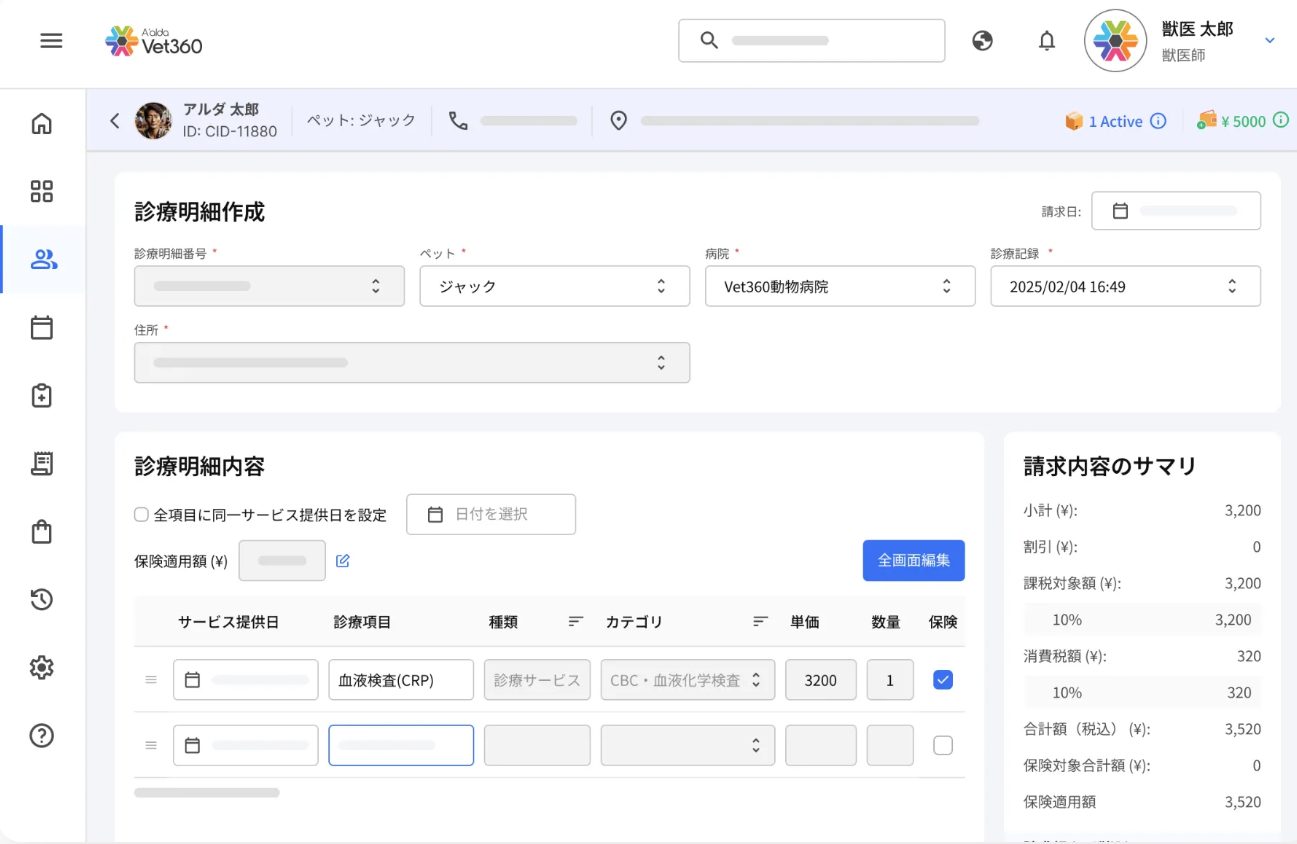Open the Home sidebar icon
1297x844 pixels.
click(x=42, y=124)
